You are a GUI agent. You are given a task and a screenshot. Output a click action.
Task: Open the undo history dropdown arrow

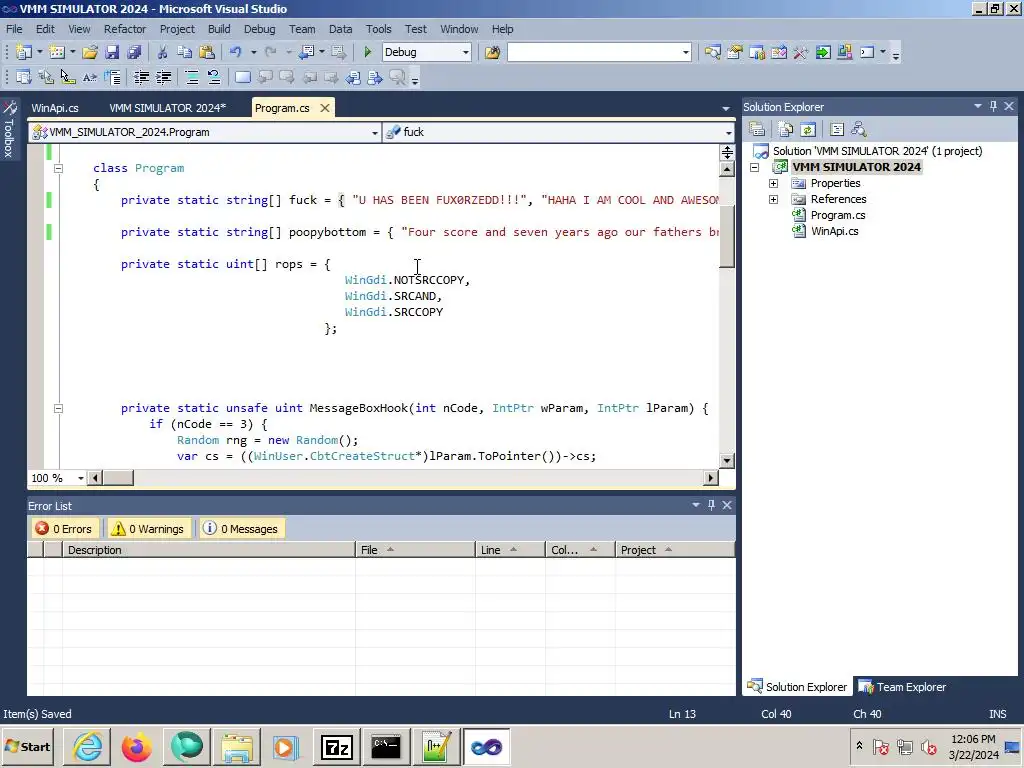[253, 52]
